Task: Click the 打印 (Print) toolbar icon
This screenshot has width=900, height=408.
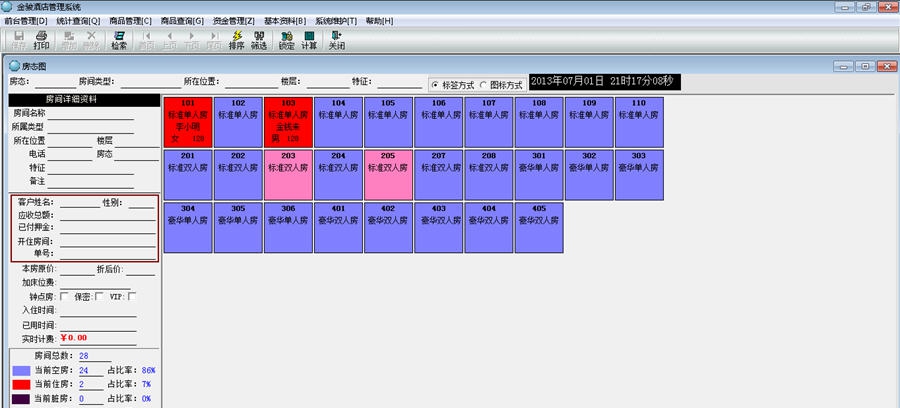Action: [x=41, y=40]
